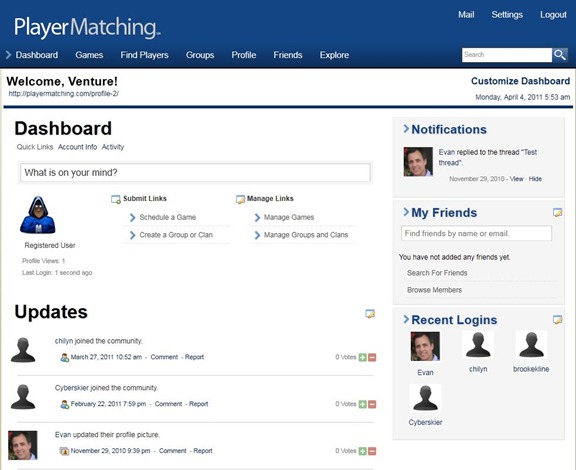Hide the Evan reply notification
The height and width of the screenshot is (470, 576).
point(535,179)
